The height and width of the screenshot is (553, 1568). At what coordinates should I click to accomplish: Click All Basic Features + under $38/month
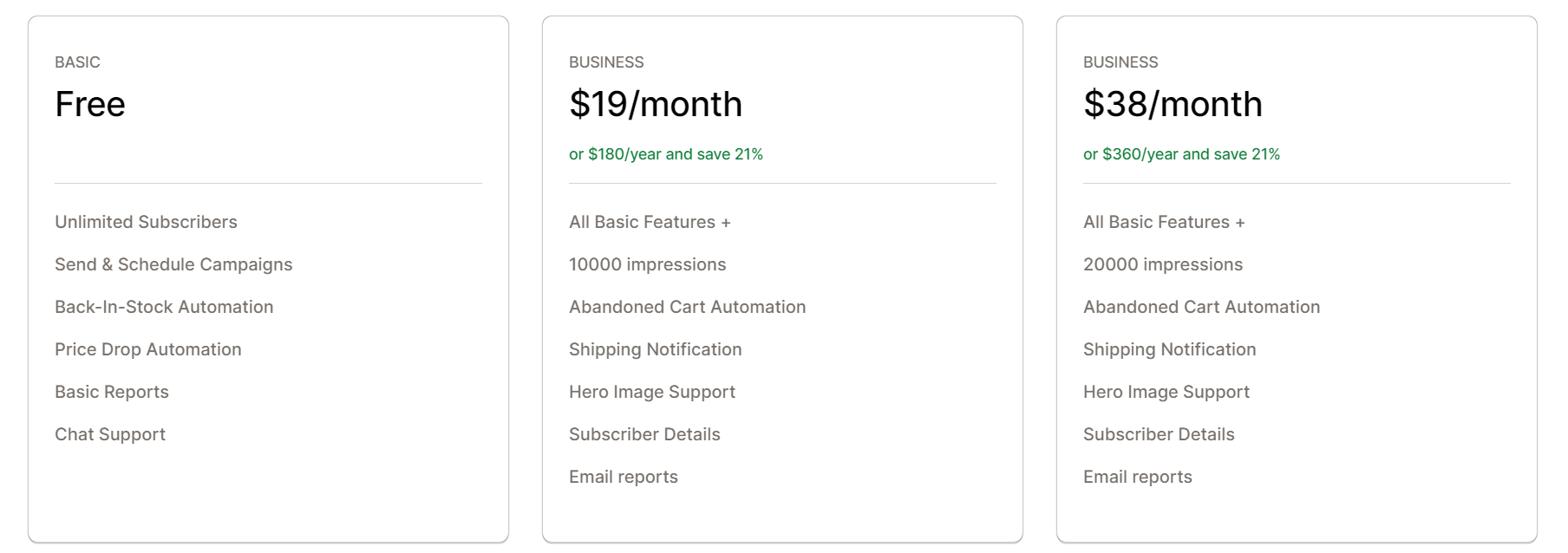point(1164,222)
